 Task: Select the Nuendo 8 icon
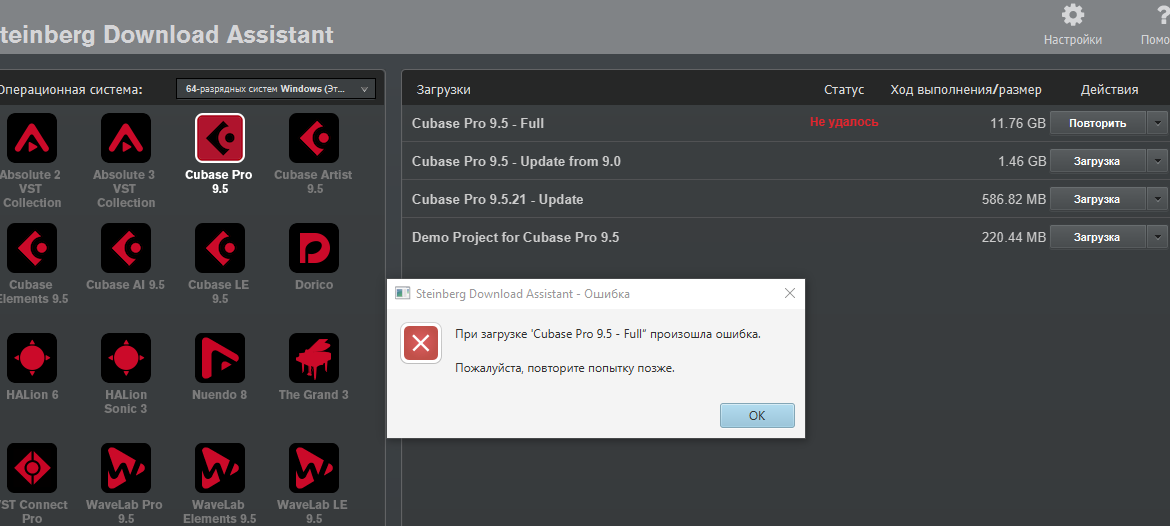(220, 358)
